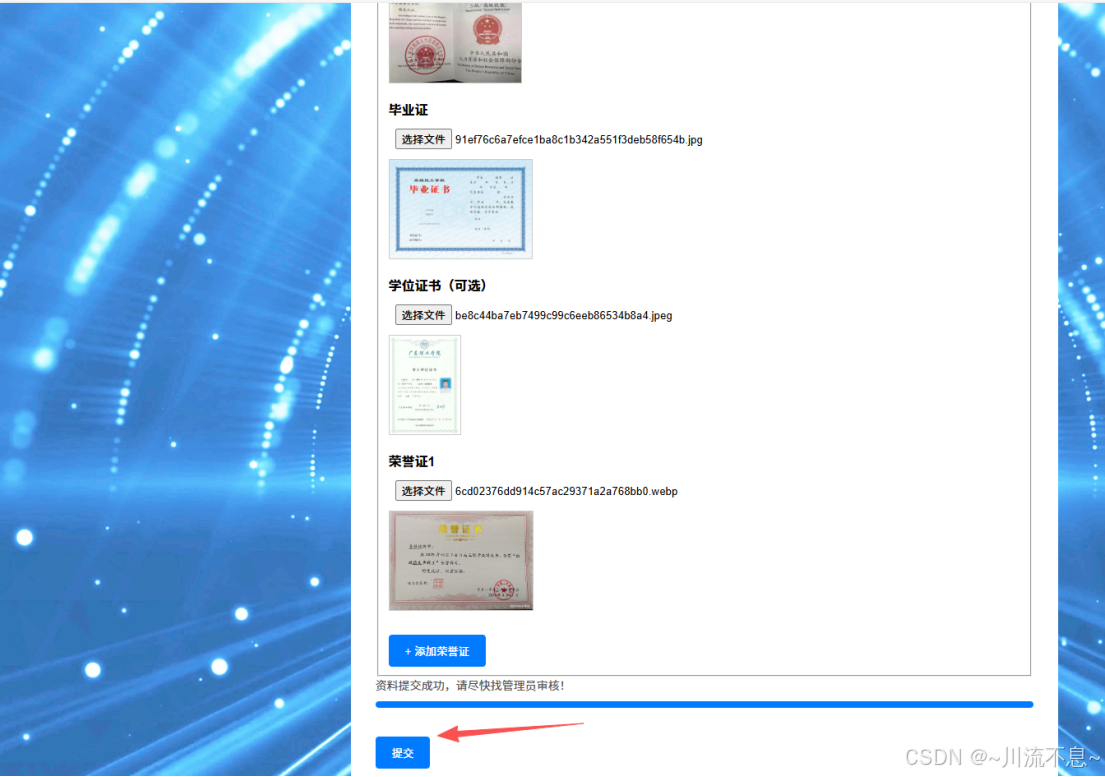Click the 毕业证 section heading

point(408,110)
